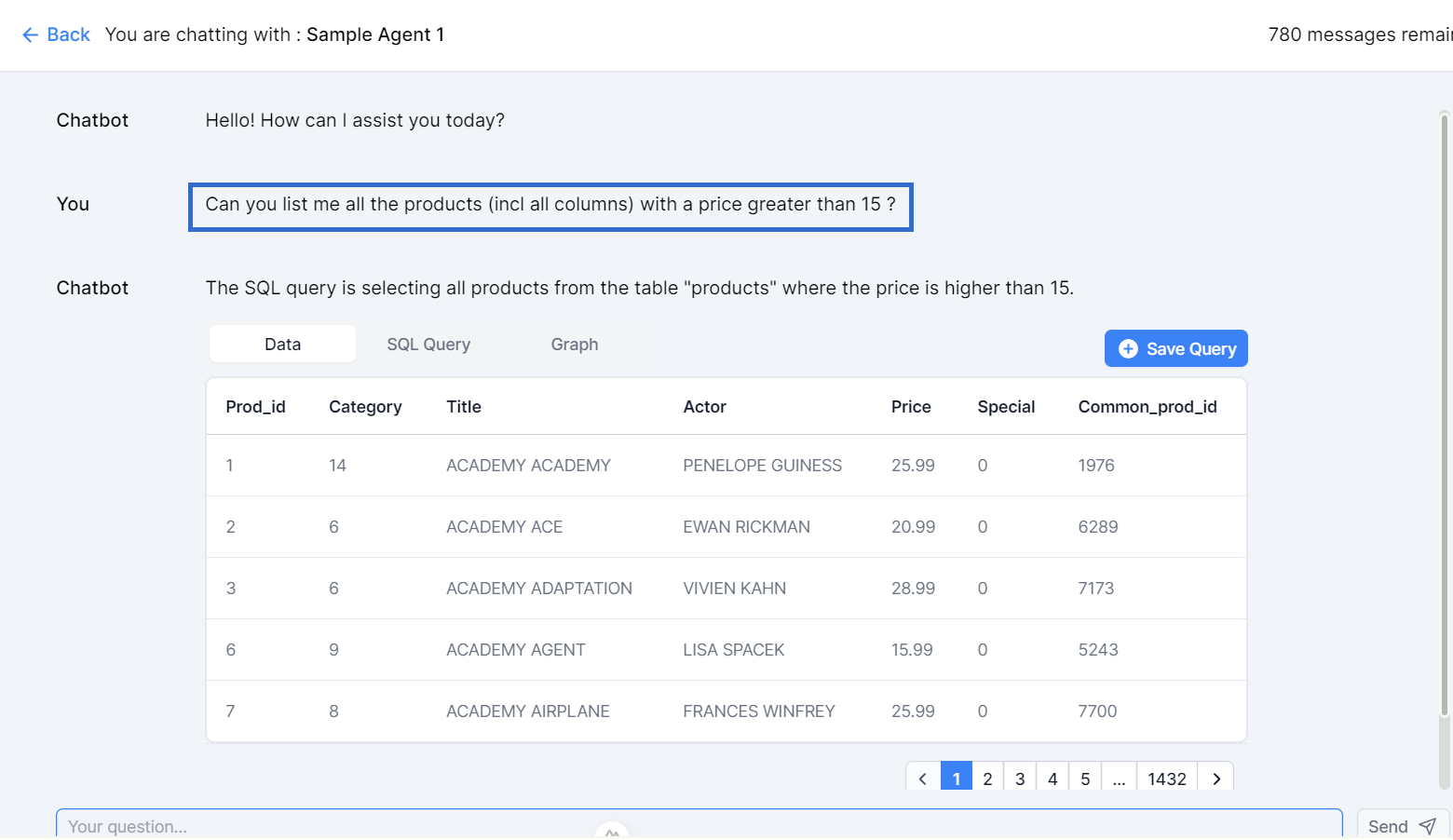Jump to page 2 of results

coord(987,779)
